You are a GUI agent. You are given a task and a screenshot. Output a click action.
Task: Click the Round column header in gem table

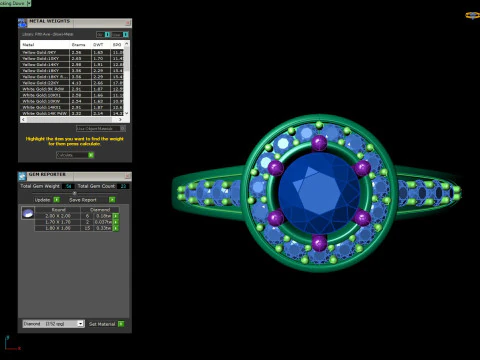(58, 210)
